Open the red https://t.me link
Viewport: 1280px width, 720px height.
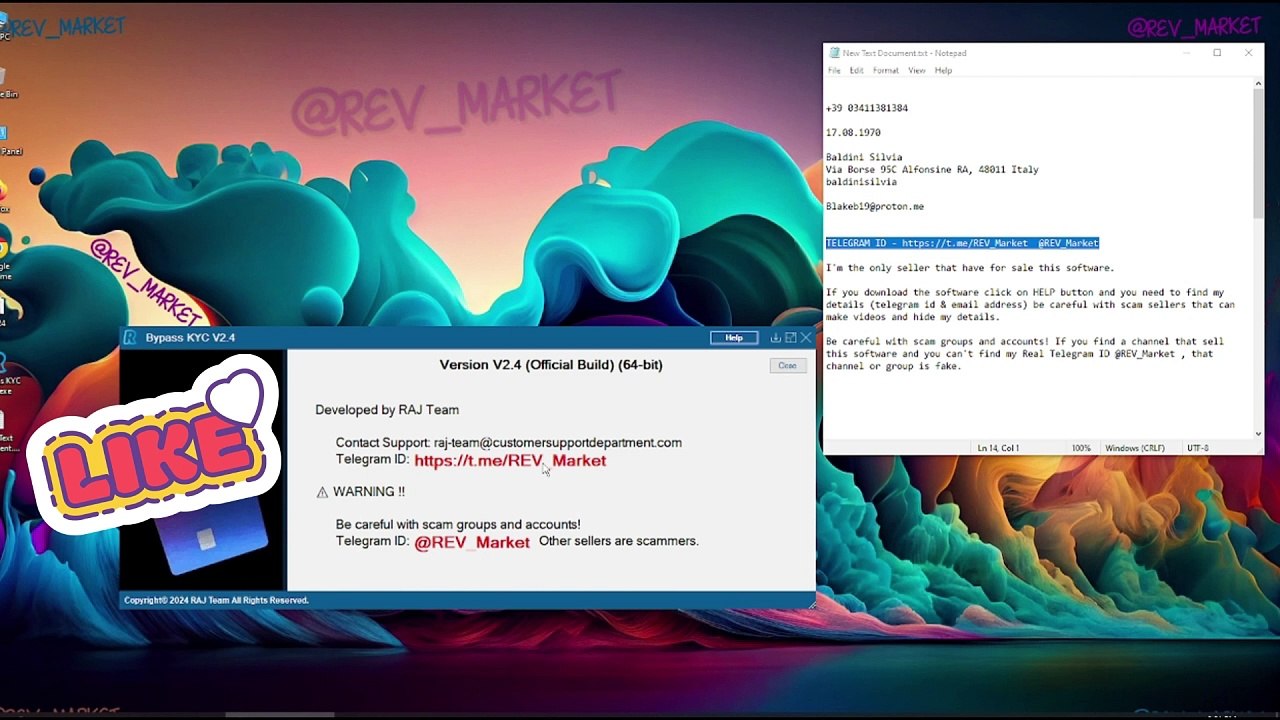(x=510, y=460)
